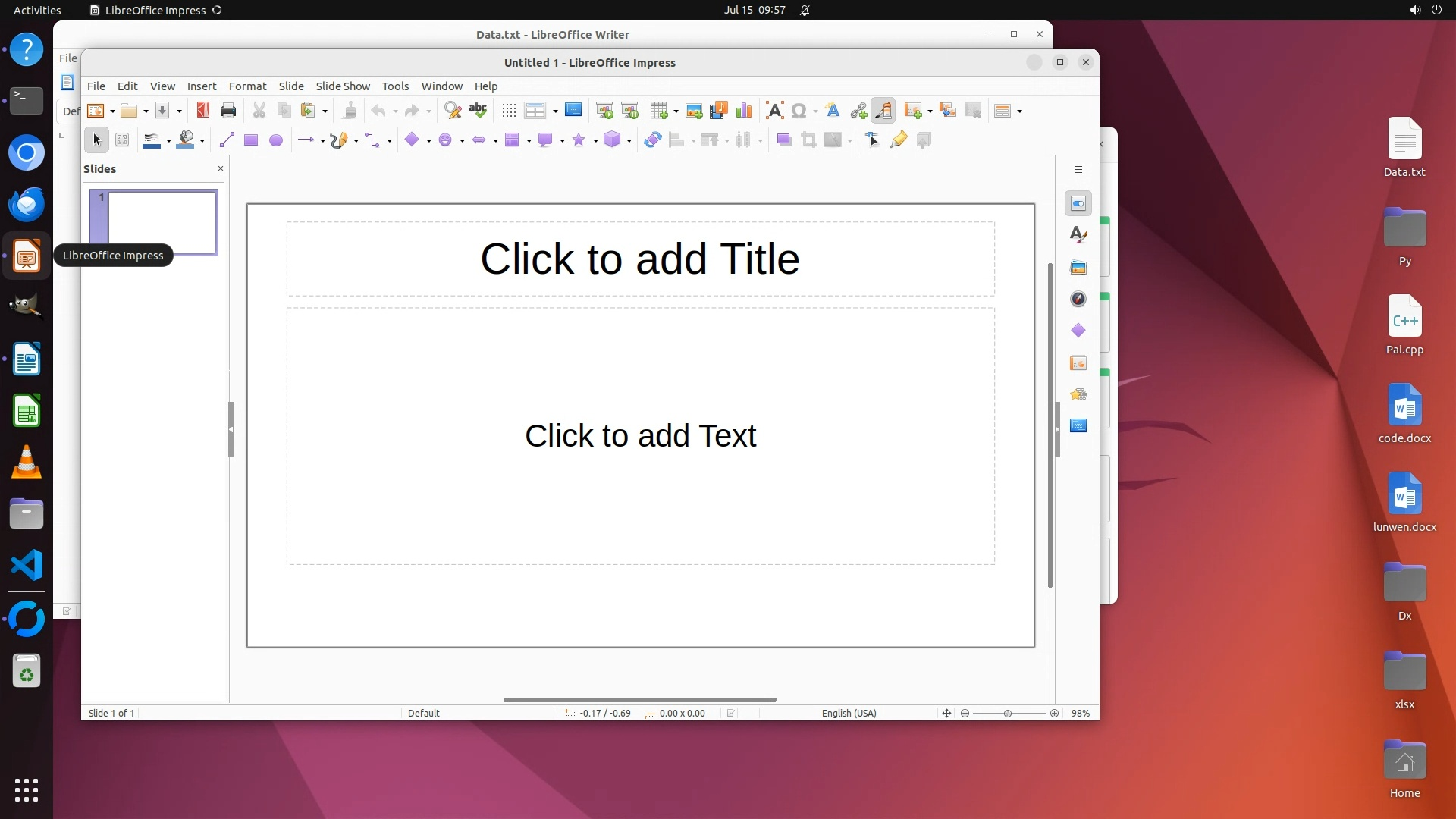Select the Rectangle drawing tool
This screenshot has width=1456, height=819.
click(x=251, y=140)
